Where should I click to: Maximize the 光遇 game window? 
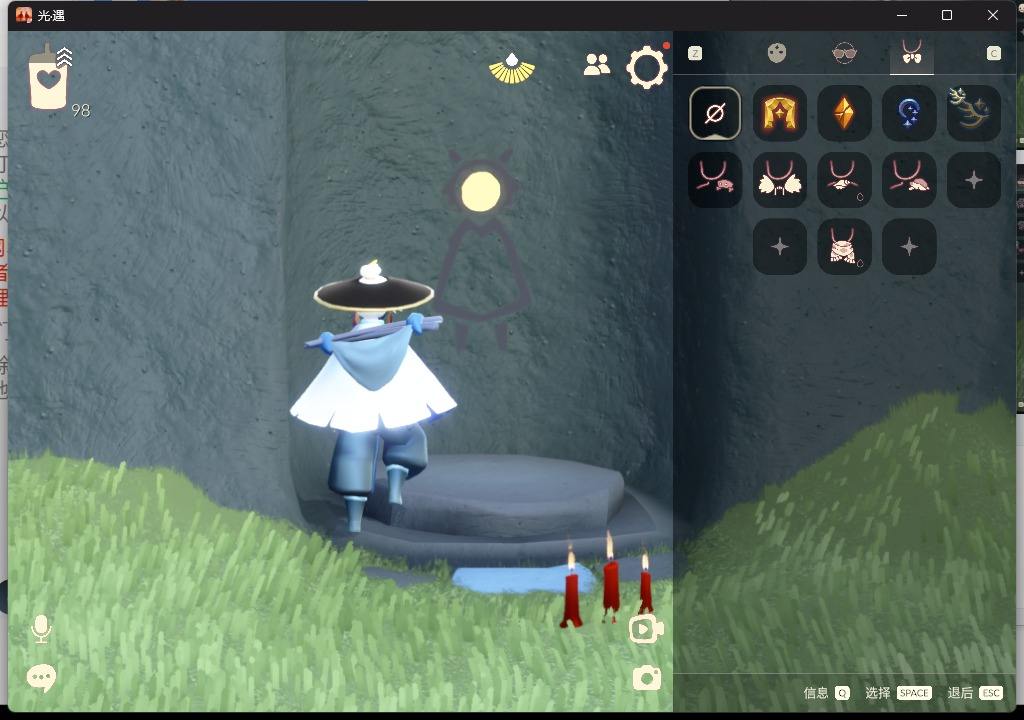point(947,15)
